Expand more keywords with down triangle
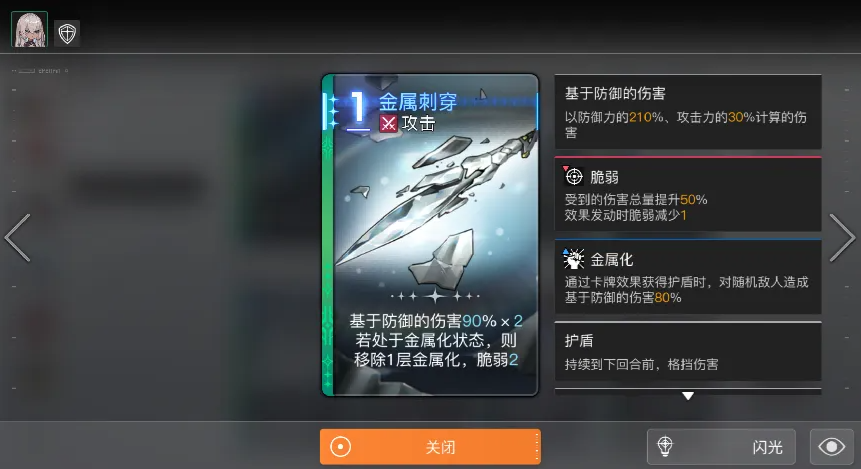Image resolution: width=861 pixels, height=469 pixels. tap(687, 396)
